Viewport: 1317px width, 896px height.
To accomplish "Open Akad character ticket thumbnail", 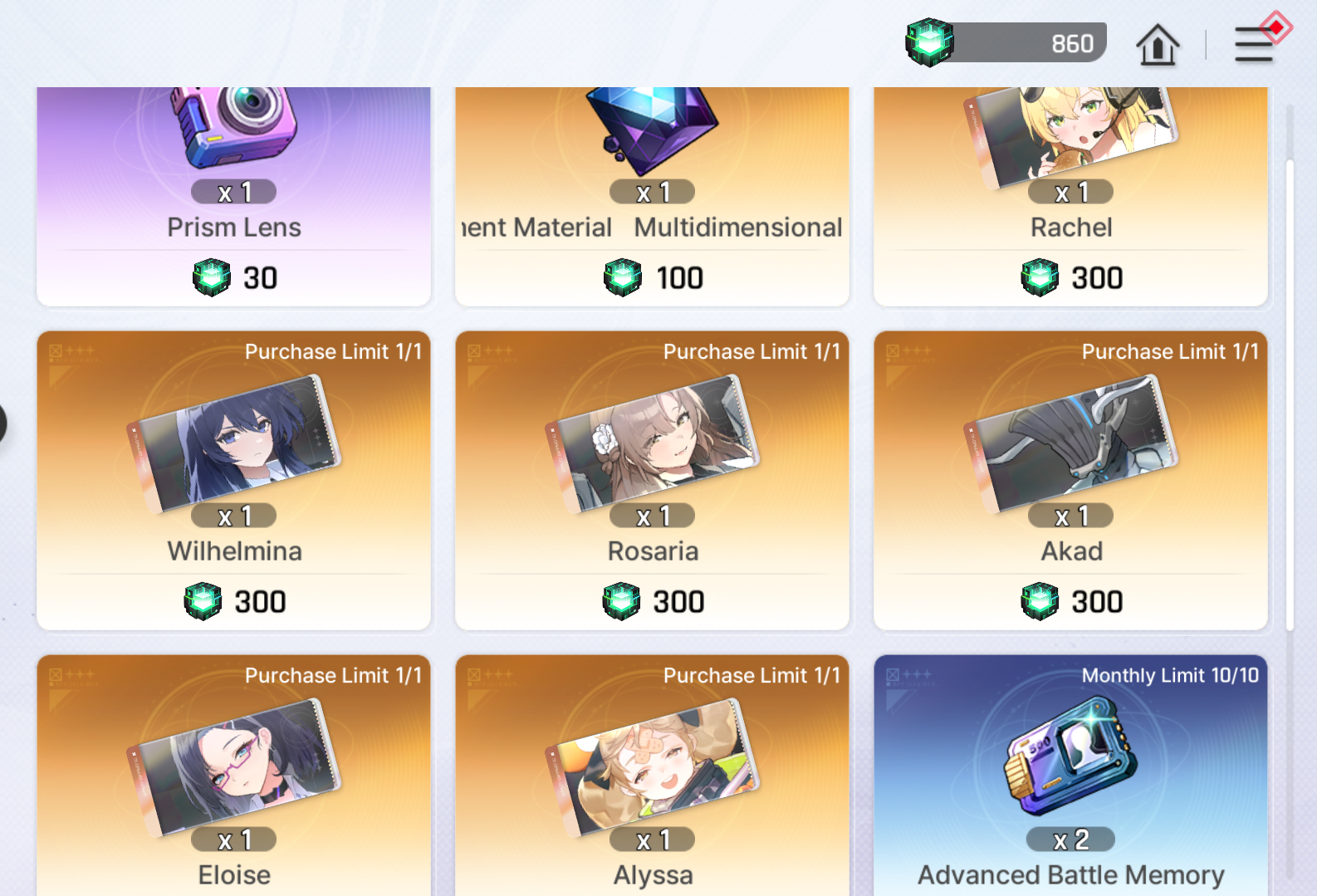I will pos(1071,443).
